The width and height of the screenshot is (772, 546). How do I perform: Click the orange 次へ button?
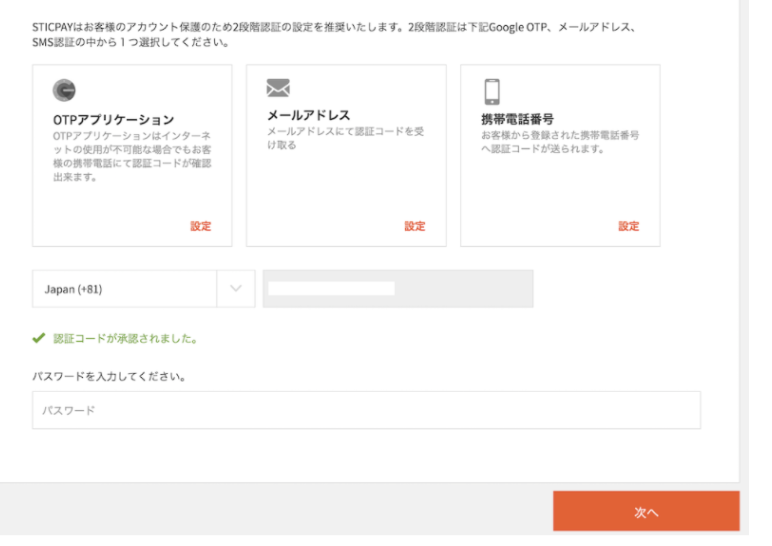pos(646,511)
